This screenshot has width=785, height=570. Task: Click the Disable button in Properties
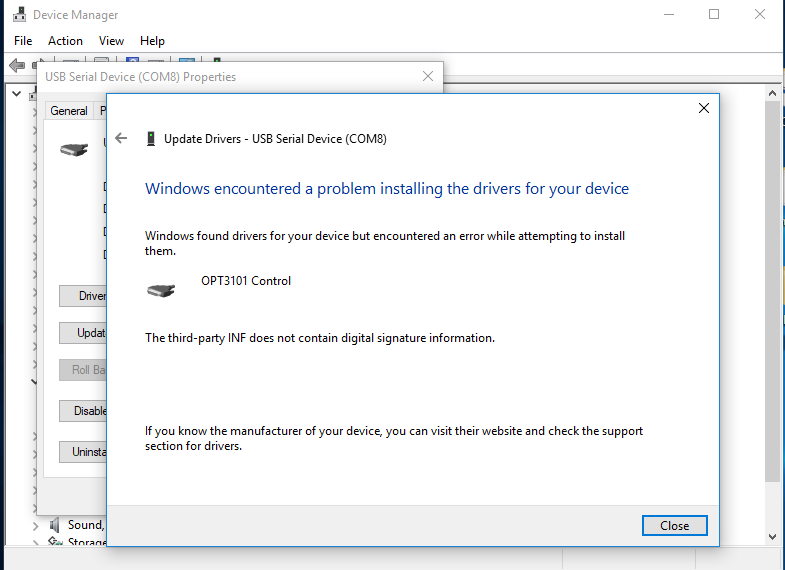pos(83,411)
